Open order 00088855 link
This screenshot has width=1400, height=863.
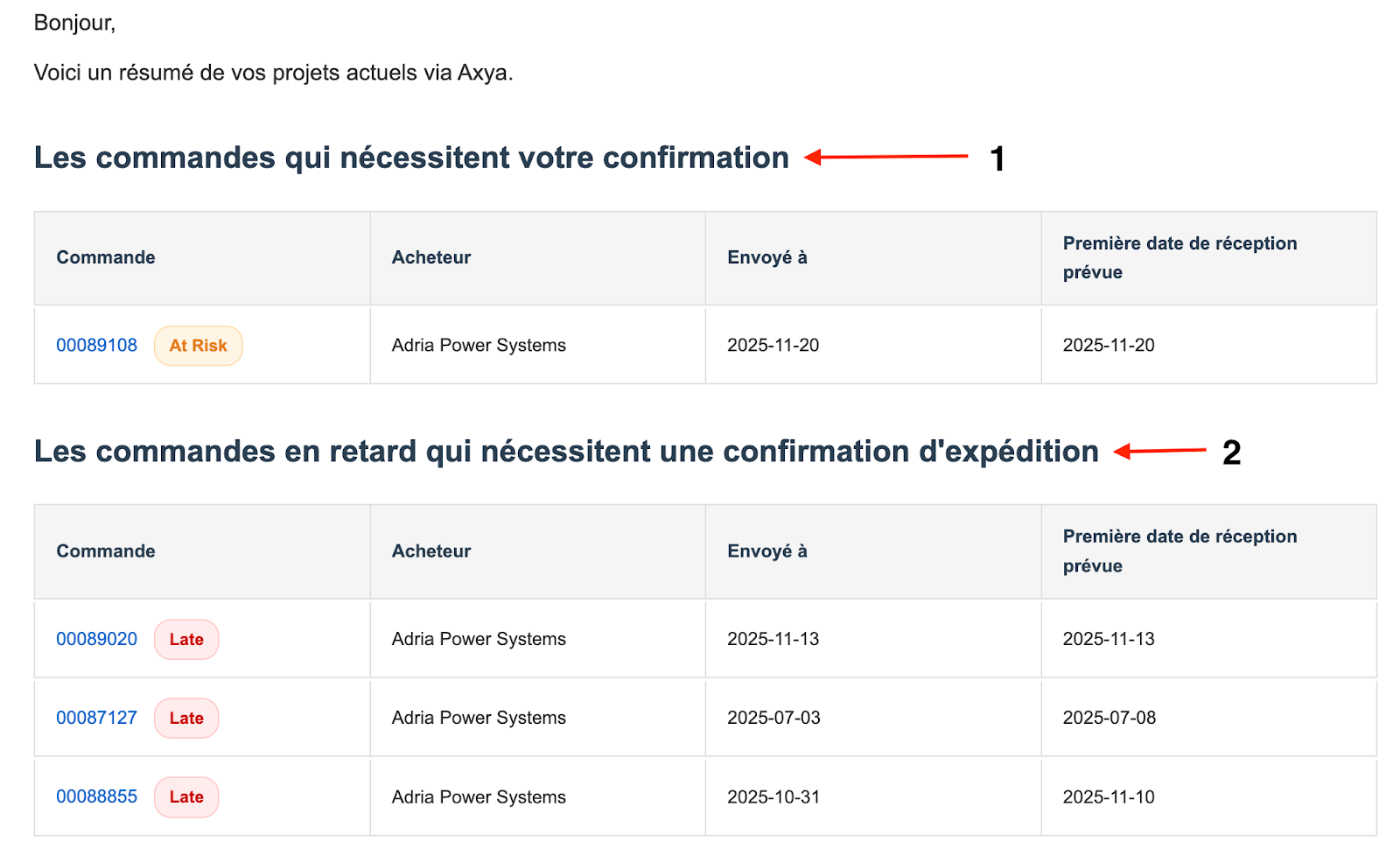[96, 797]
